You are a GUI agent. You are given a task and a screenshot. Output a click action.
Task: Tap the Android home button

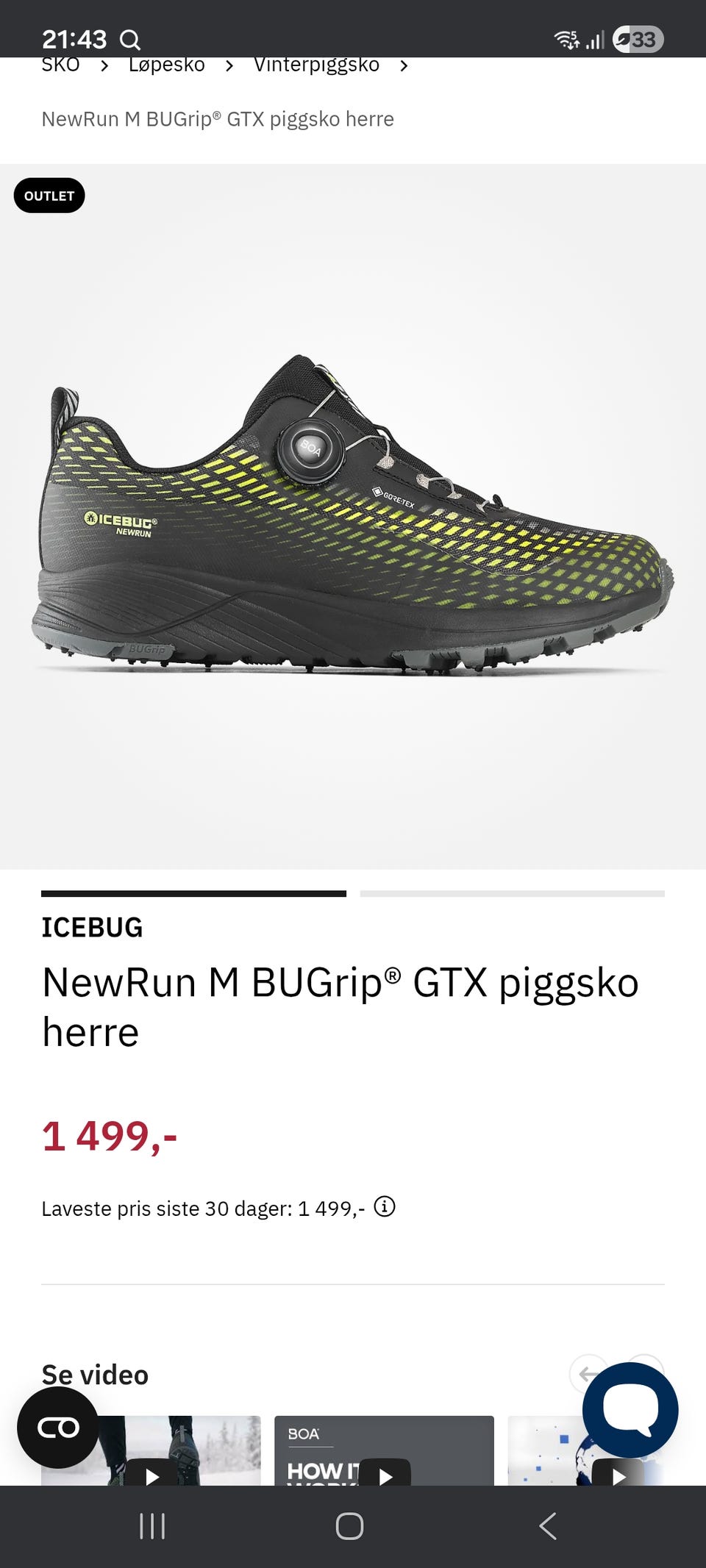pos(349,1526)
